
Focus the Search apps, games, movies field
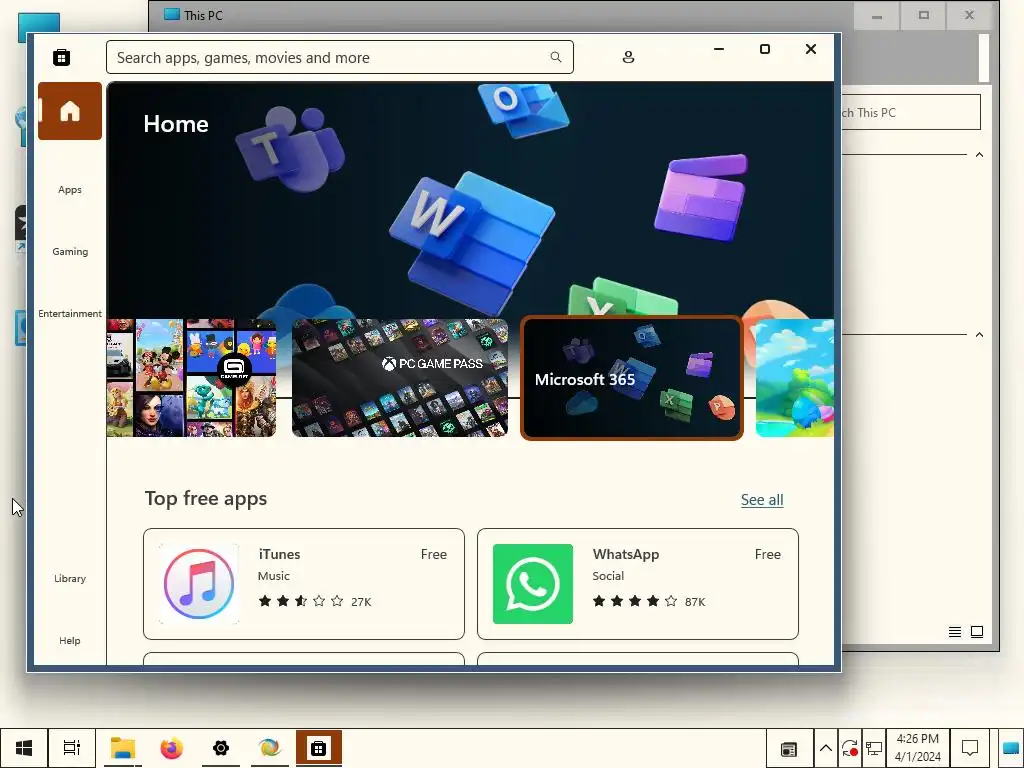340,57
